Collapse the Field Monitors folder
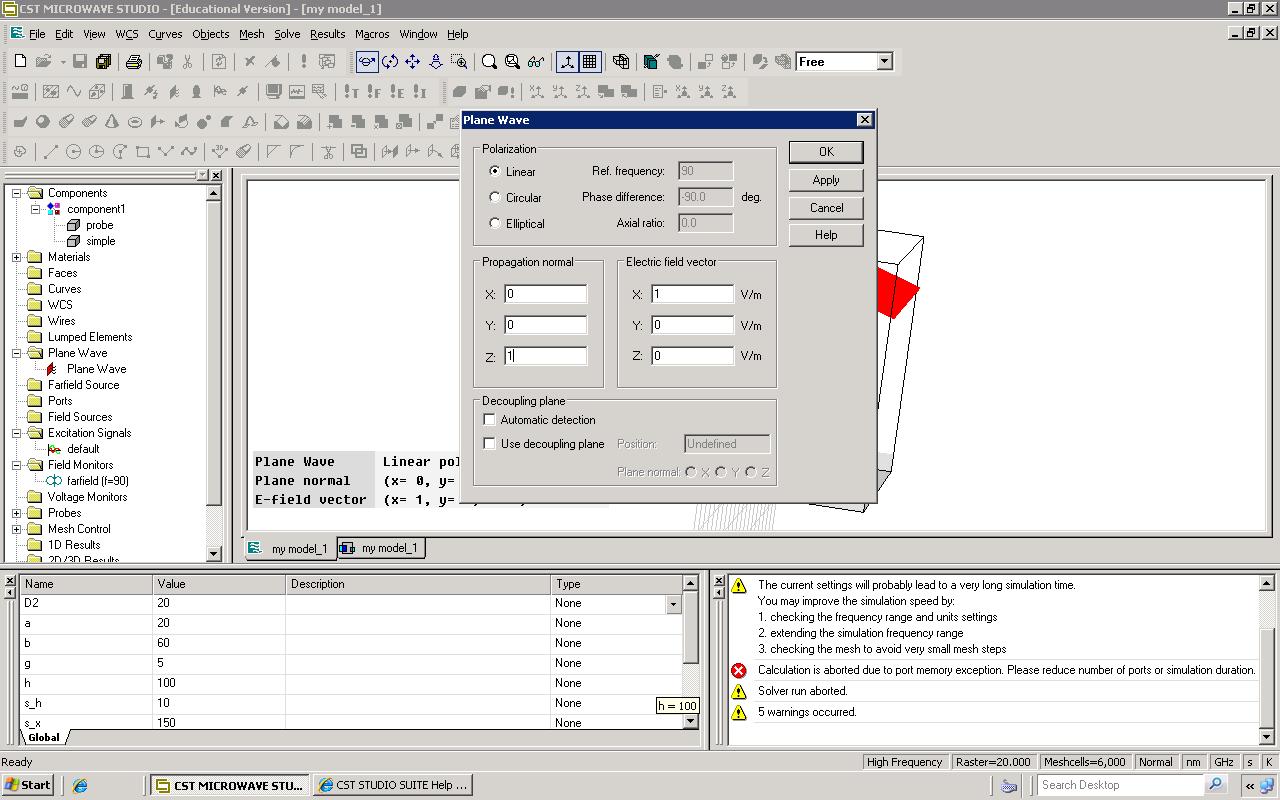Viewport: 1280px width, 800px height. (x=17, y=465)
